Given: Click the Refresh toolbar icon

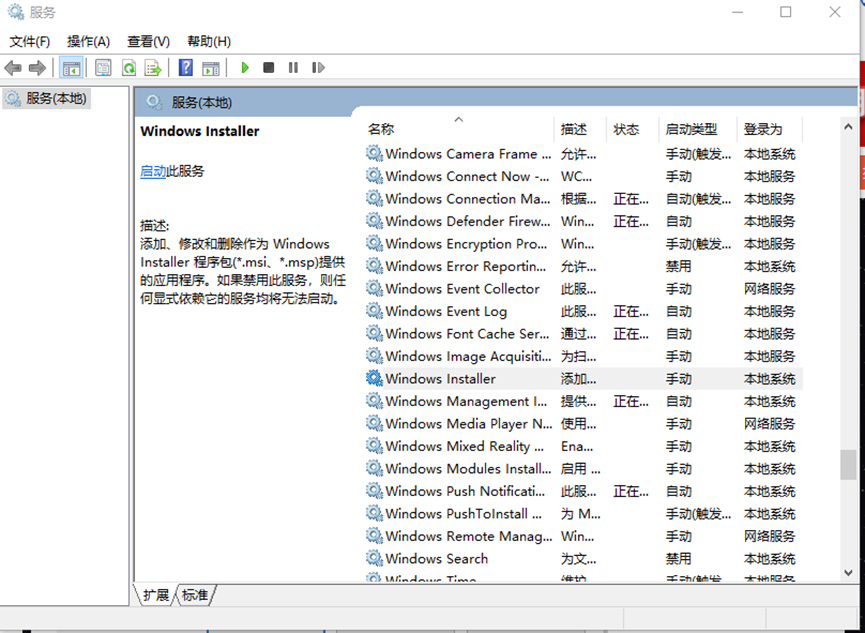Looking at the screenshot, I should click(x=129, y=68).
